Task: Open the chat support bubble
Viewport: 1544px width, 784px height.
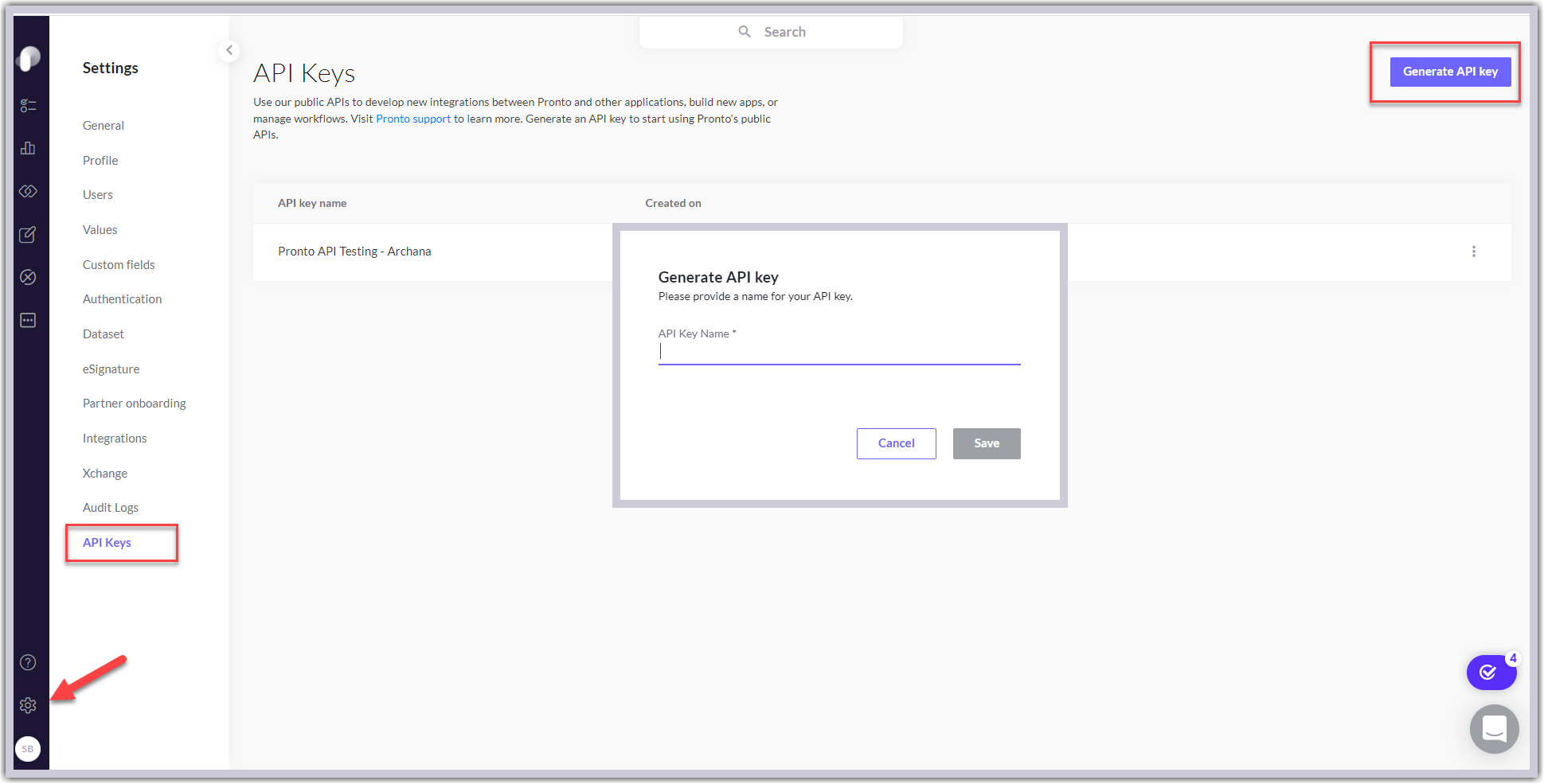Action: click(x=1495, y=729)
